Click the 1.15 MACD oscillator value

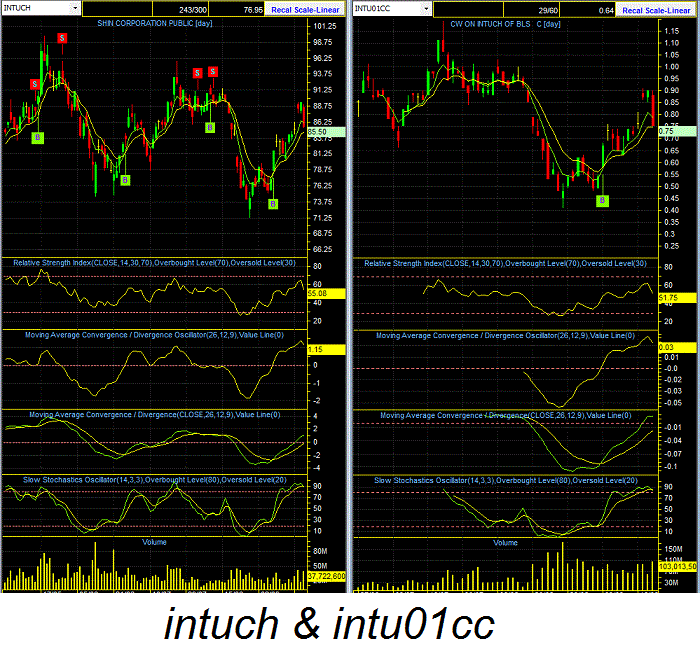coord(326,350)
